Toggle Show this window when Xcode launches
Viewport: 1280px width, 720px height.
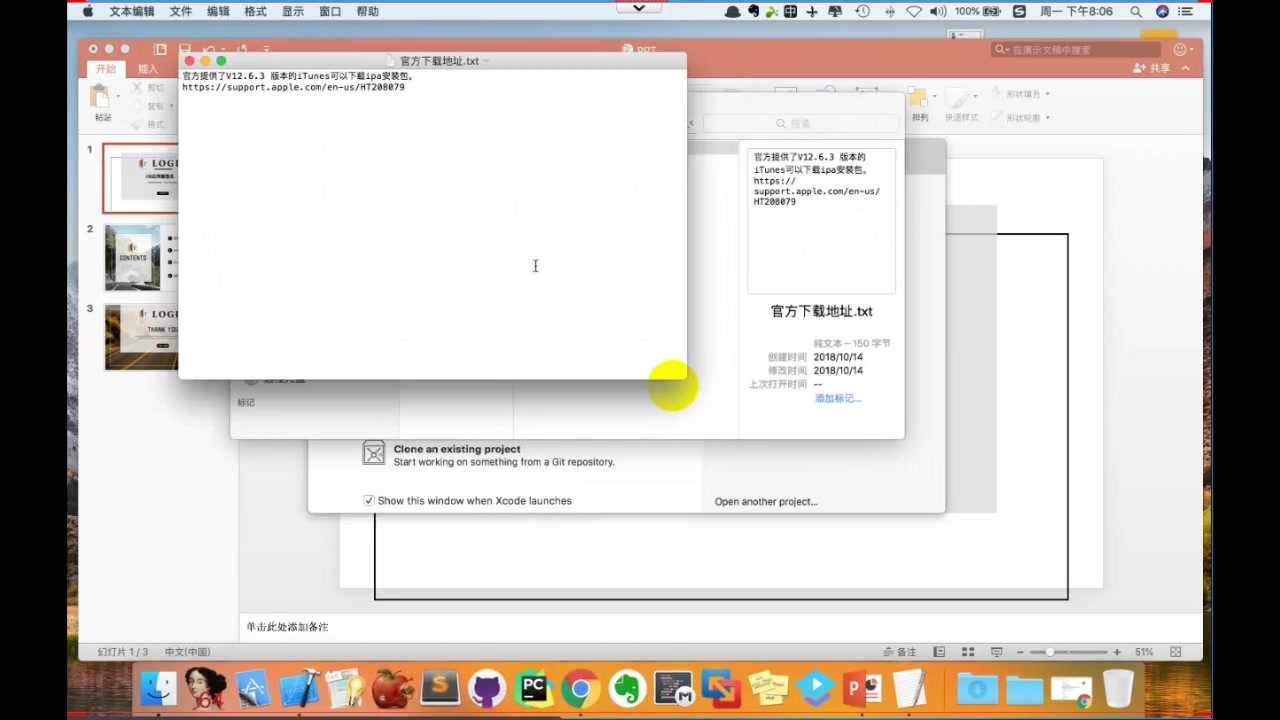click(369, 500)
